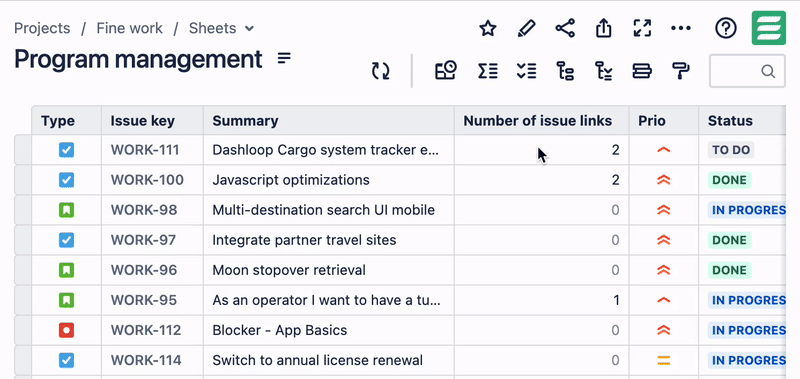Click the priority icon for WORK-111
Image resolution: width=800 pixels, height=379 pixels.
pos(663,150)
